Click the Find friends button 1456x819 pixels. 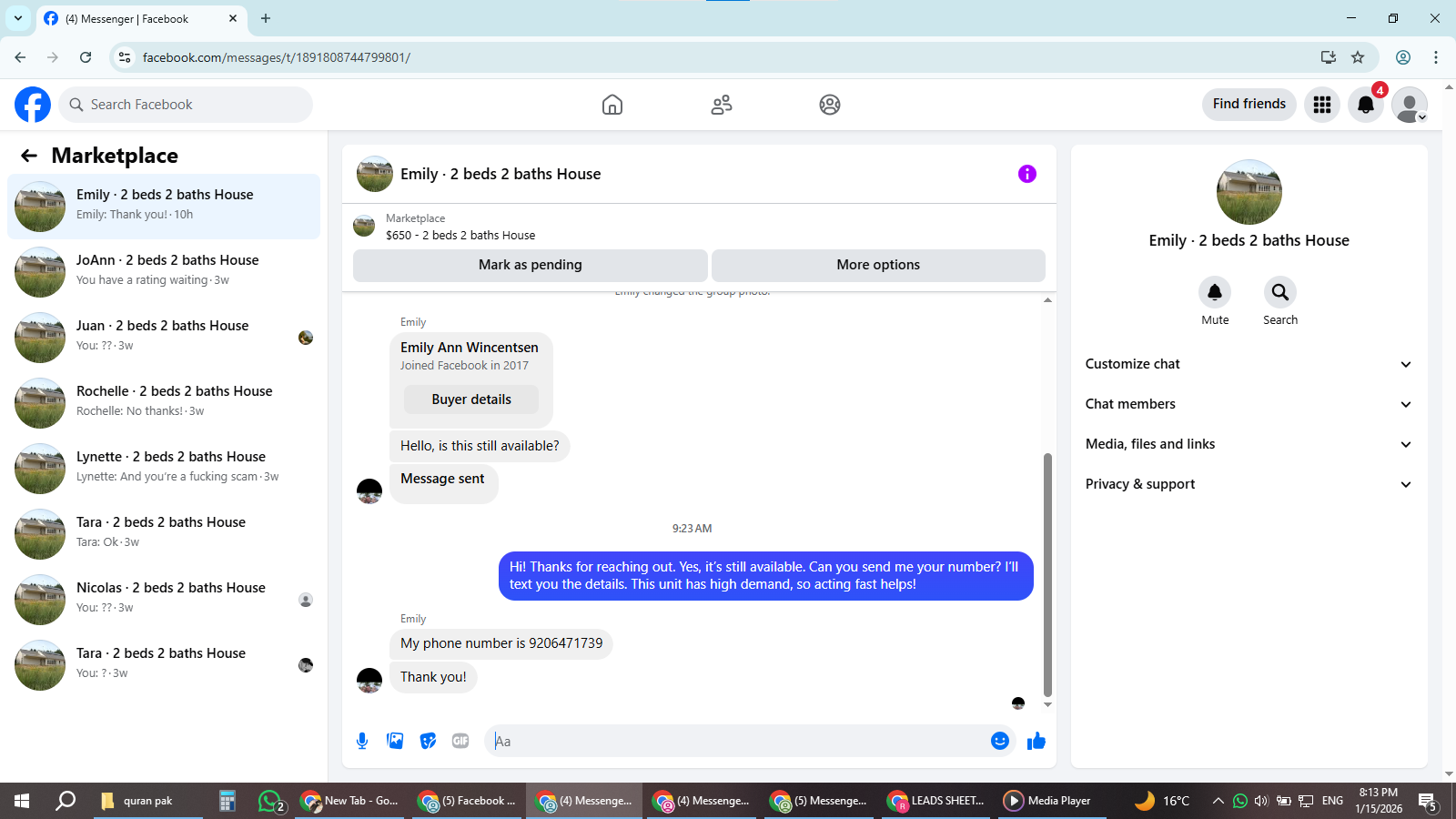point(1249,104)
